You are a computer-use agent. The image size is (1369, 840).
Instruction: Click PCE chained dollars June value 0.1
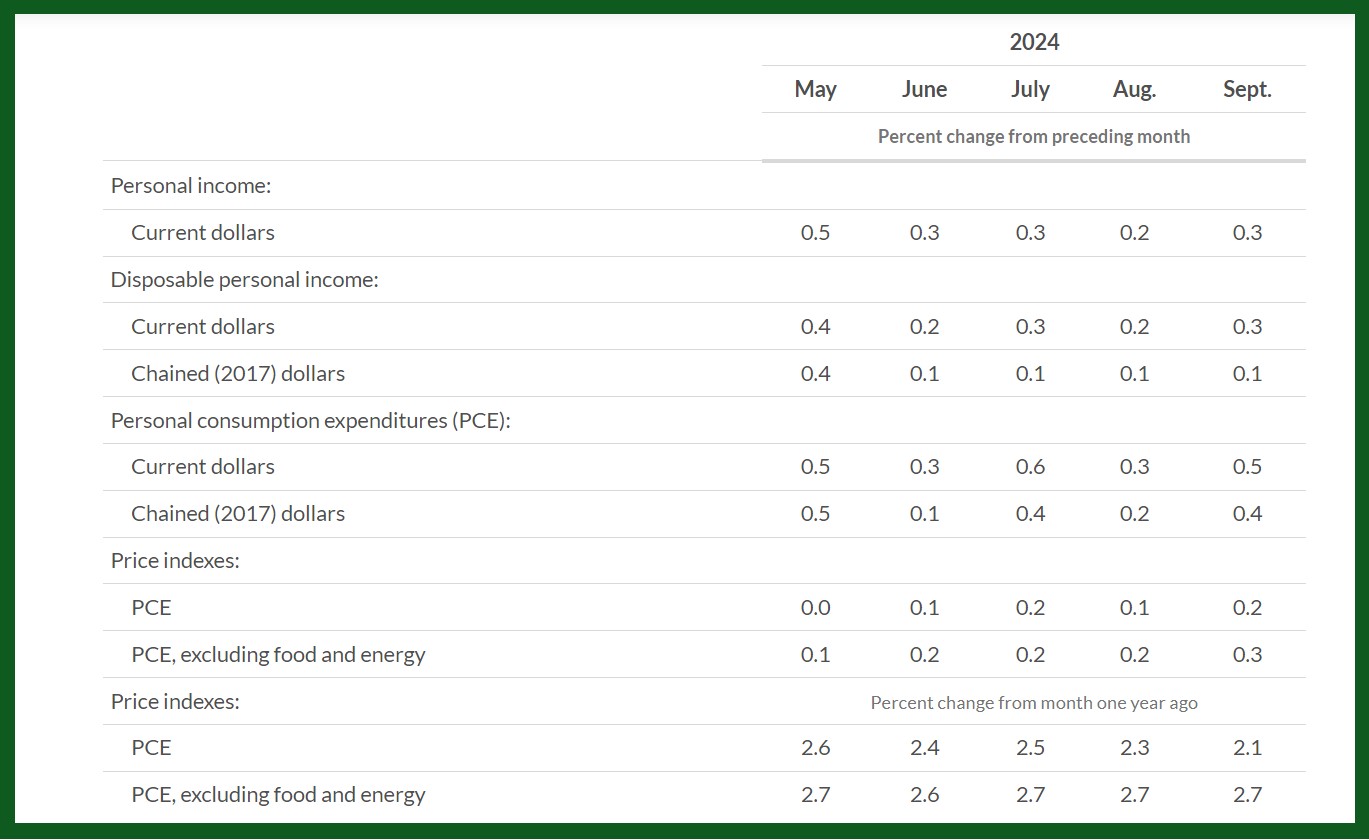pyautogui.click(x=924, y=513)
